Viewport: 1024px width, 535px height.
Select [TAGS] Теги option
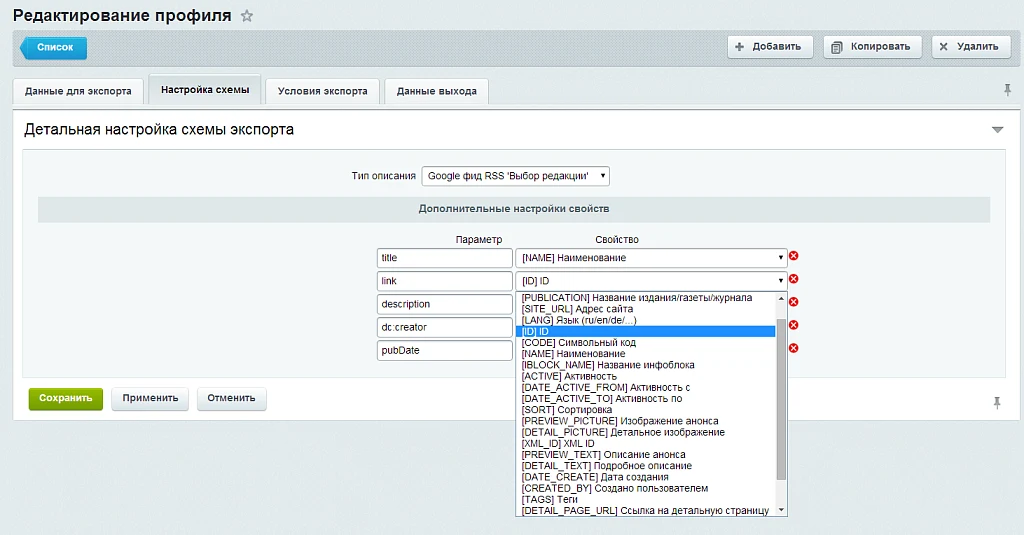(x=645, y=499)
